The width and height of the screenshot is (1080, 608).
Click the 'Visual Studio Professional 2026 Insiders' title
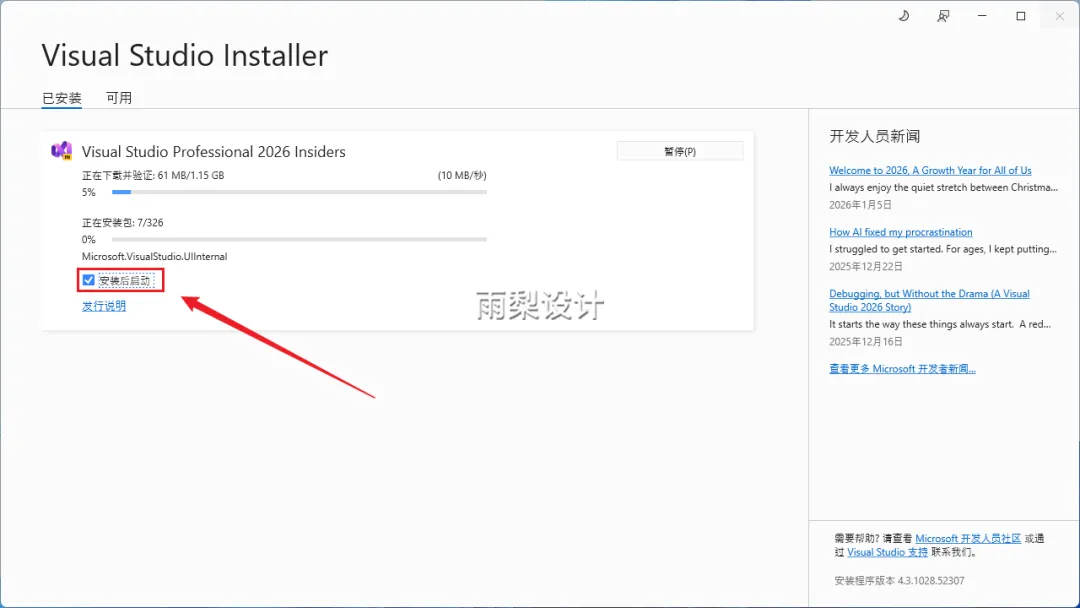[214, 151]
